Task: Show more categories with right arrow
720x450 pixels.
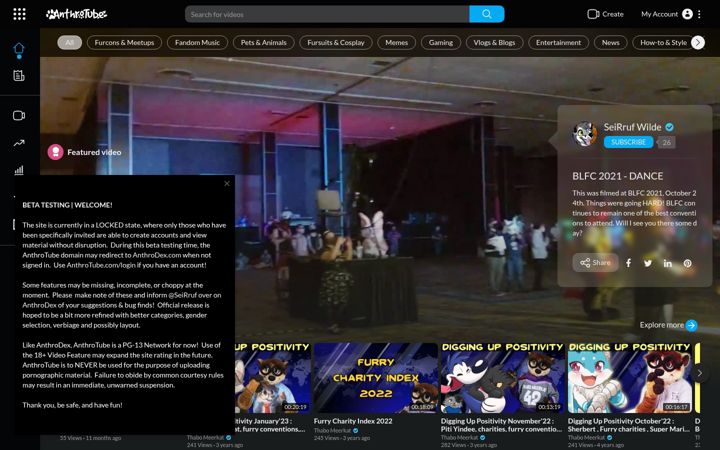Action: click(698, 43)
